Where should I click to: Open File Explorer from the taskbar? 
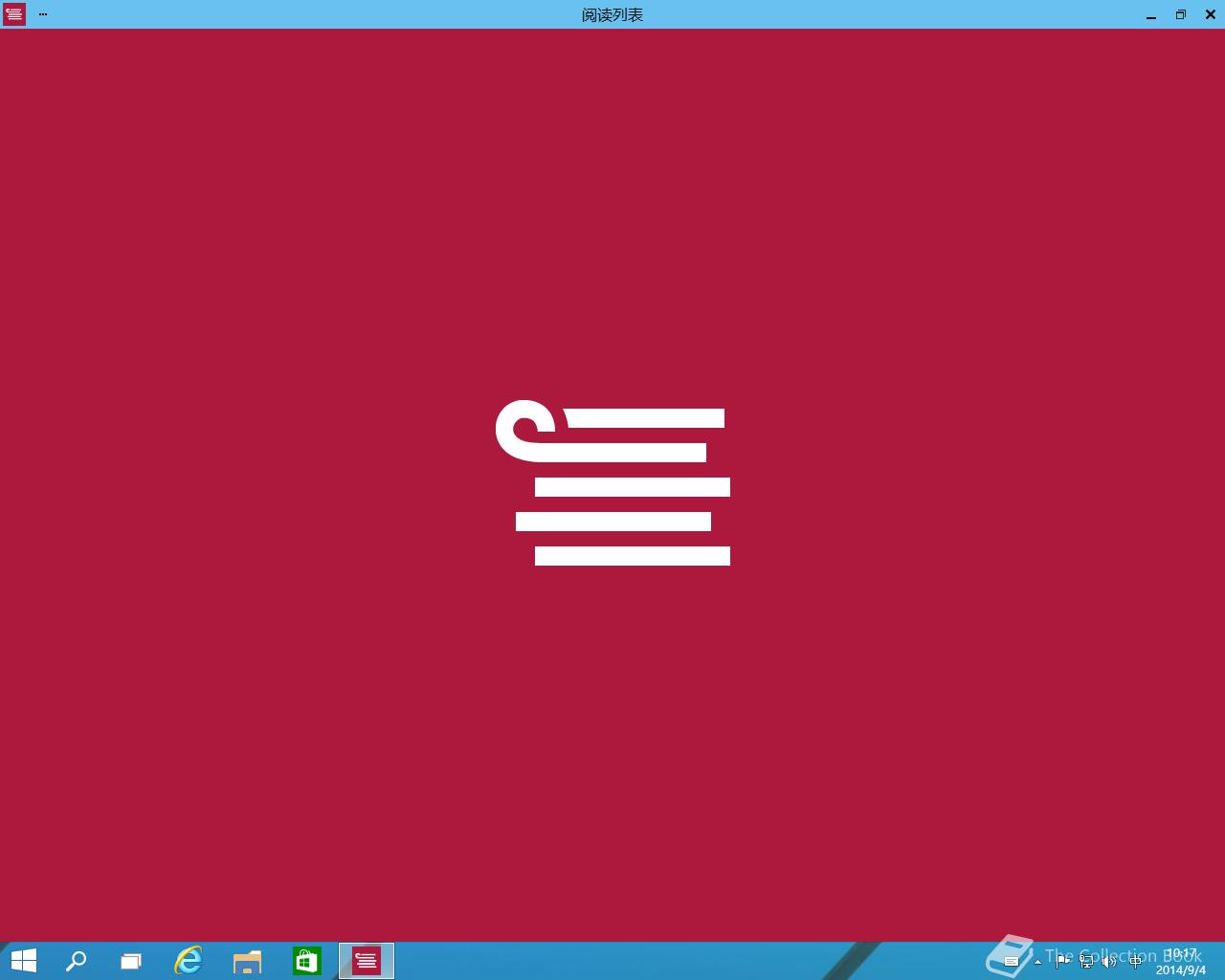click(x=247, y=961)
